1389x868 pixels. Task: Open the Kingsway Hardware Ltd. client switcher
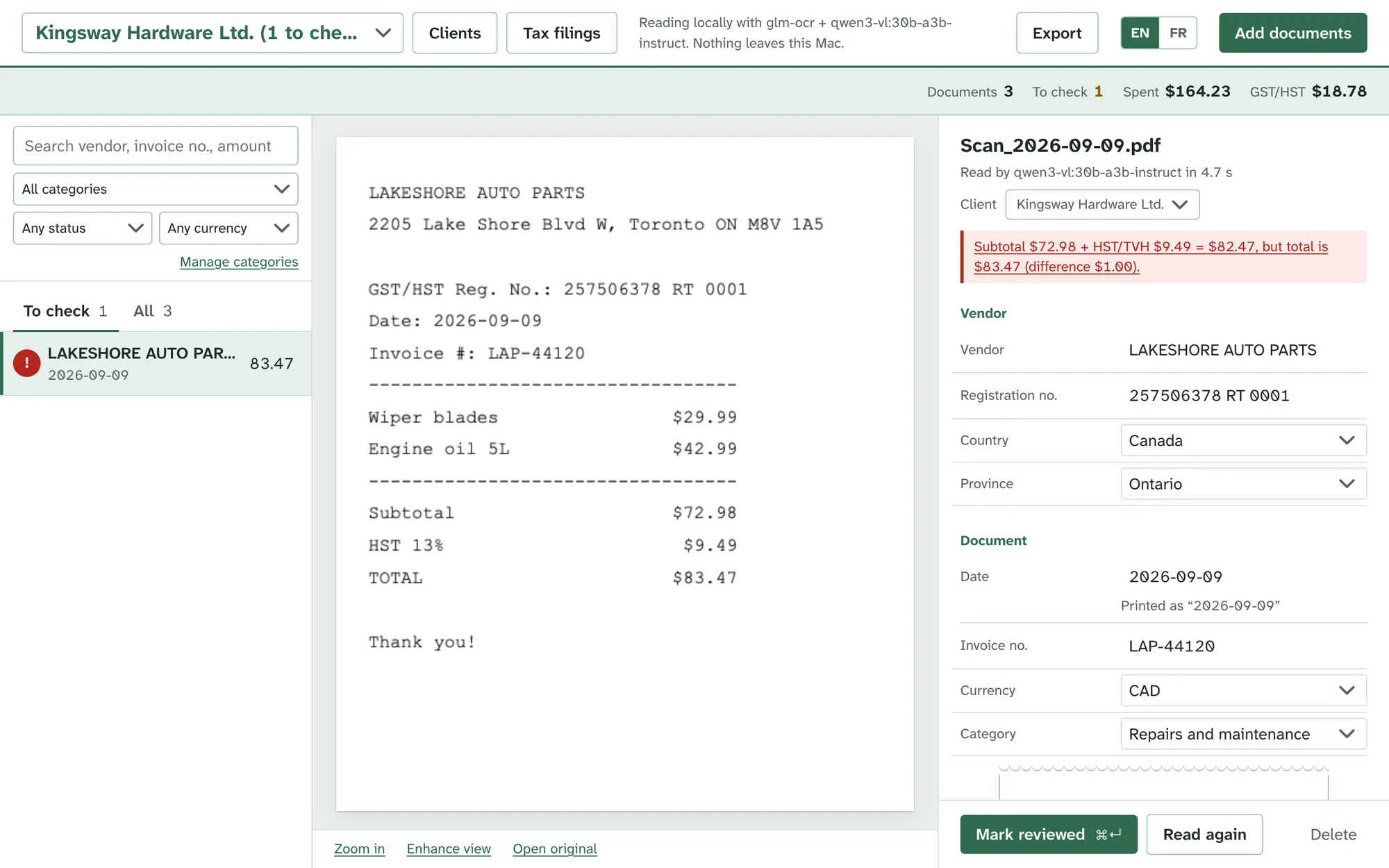pyautogui.click(x=213, y=33)
